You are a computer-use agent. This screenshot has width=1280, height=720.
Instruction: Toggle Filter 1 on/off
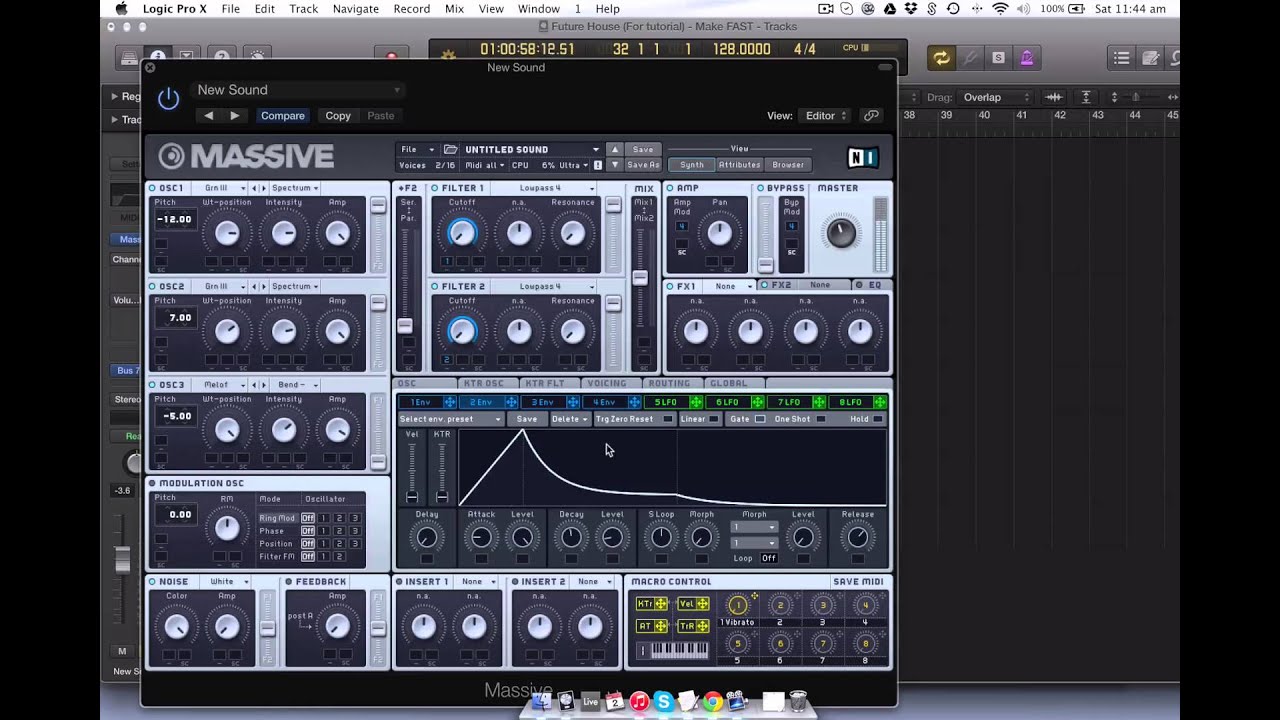pos(435,188)
